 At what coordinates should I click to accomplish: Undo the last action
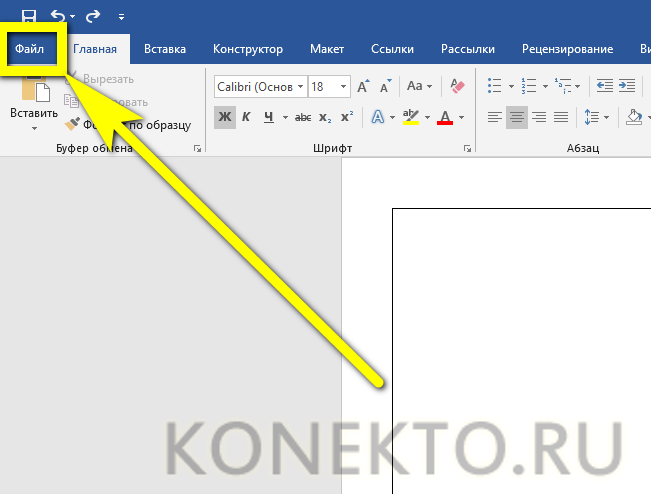(58, 16)
